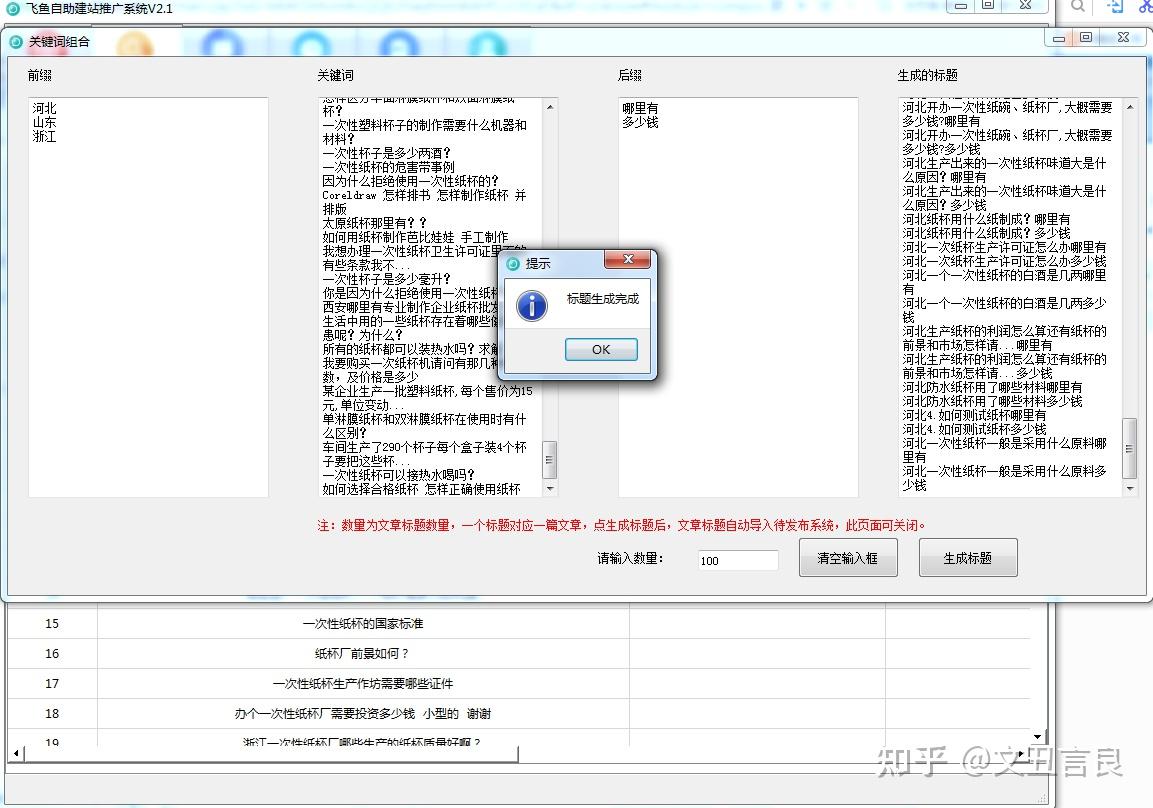
Task: Click inside the 前缀 text box
Action: pos(148,297)
